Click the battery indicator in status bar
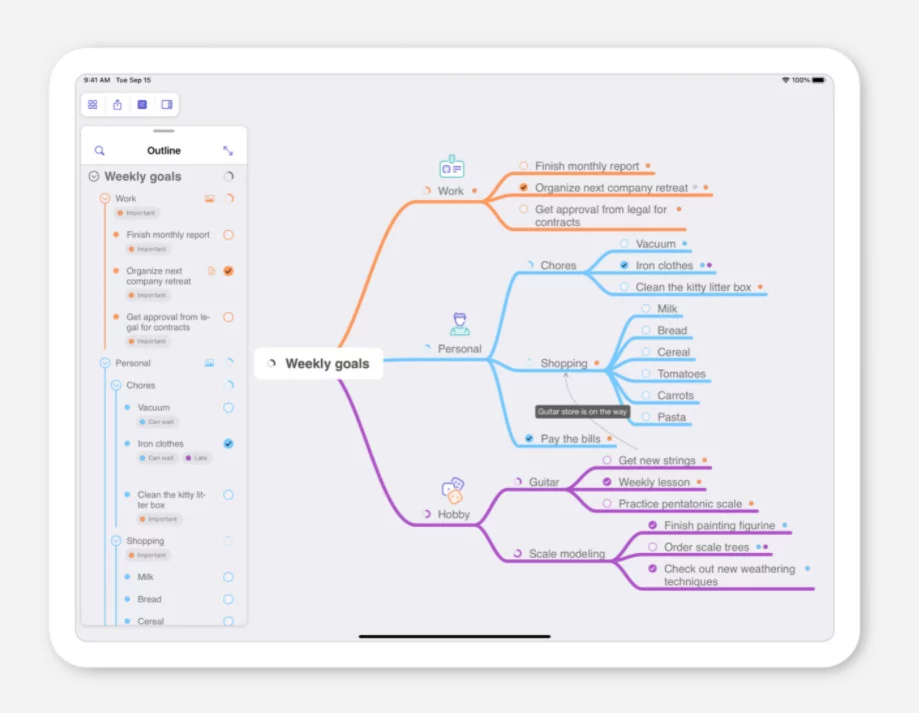919x713 pixels. pos(819,80)
